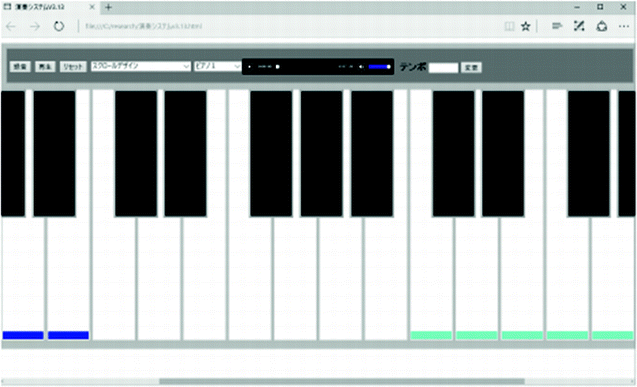Click the browser refresh icon

(x=59, y=26)
